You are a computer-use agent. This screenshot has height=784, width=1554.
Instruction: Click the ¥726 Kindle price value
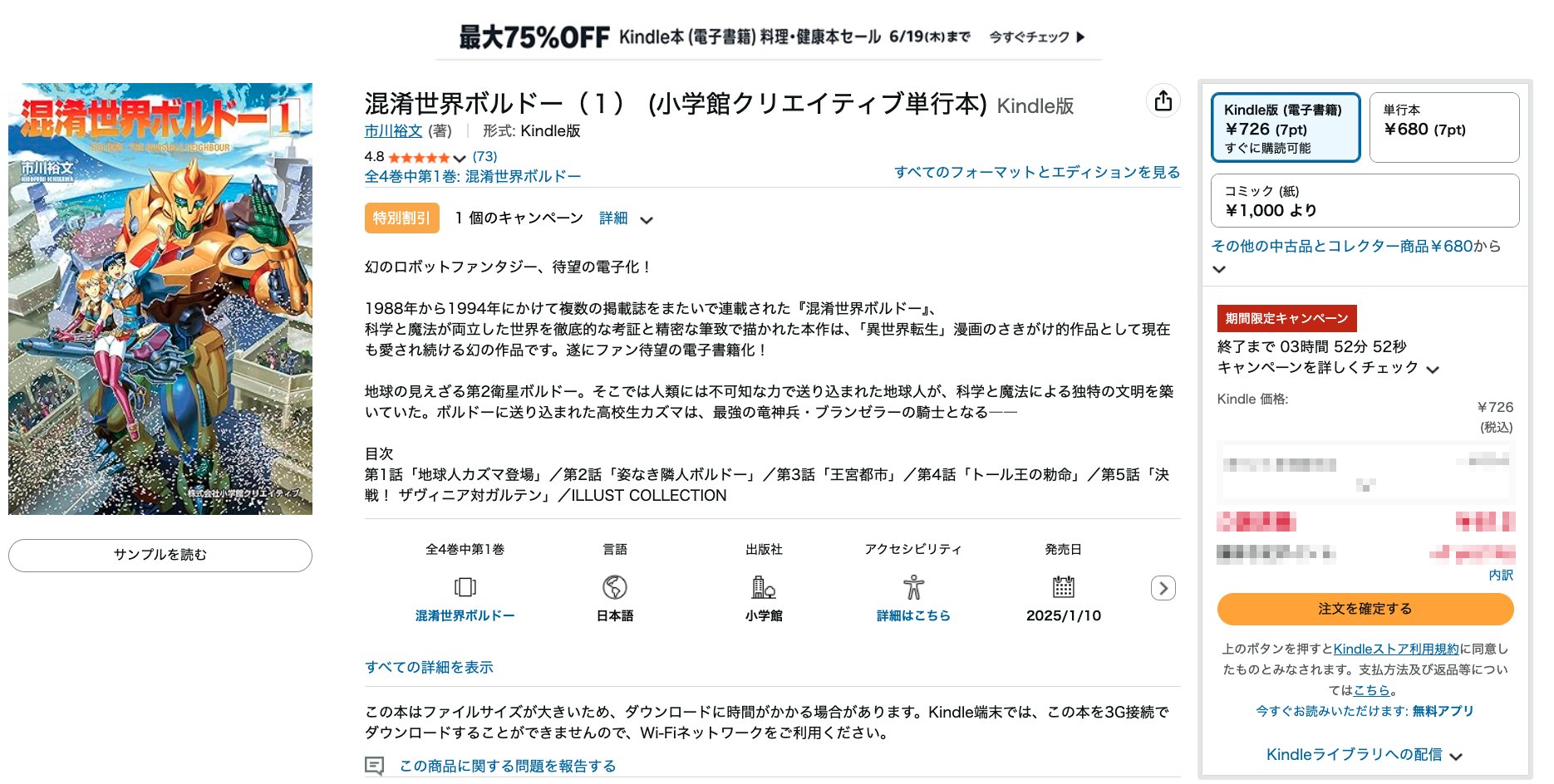tap(1495, 407)
